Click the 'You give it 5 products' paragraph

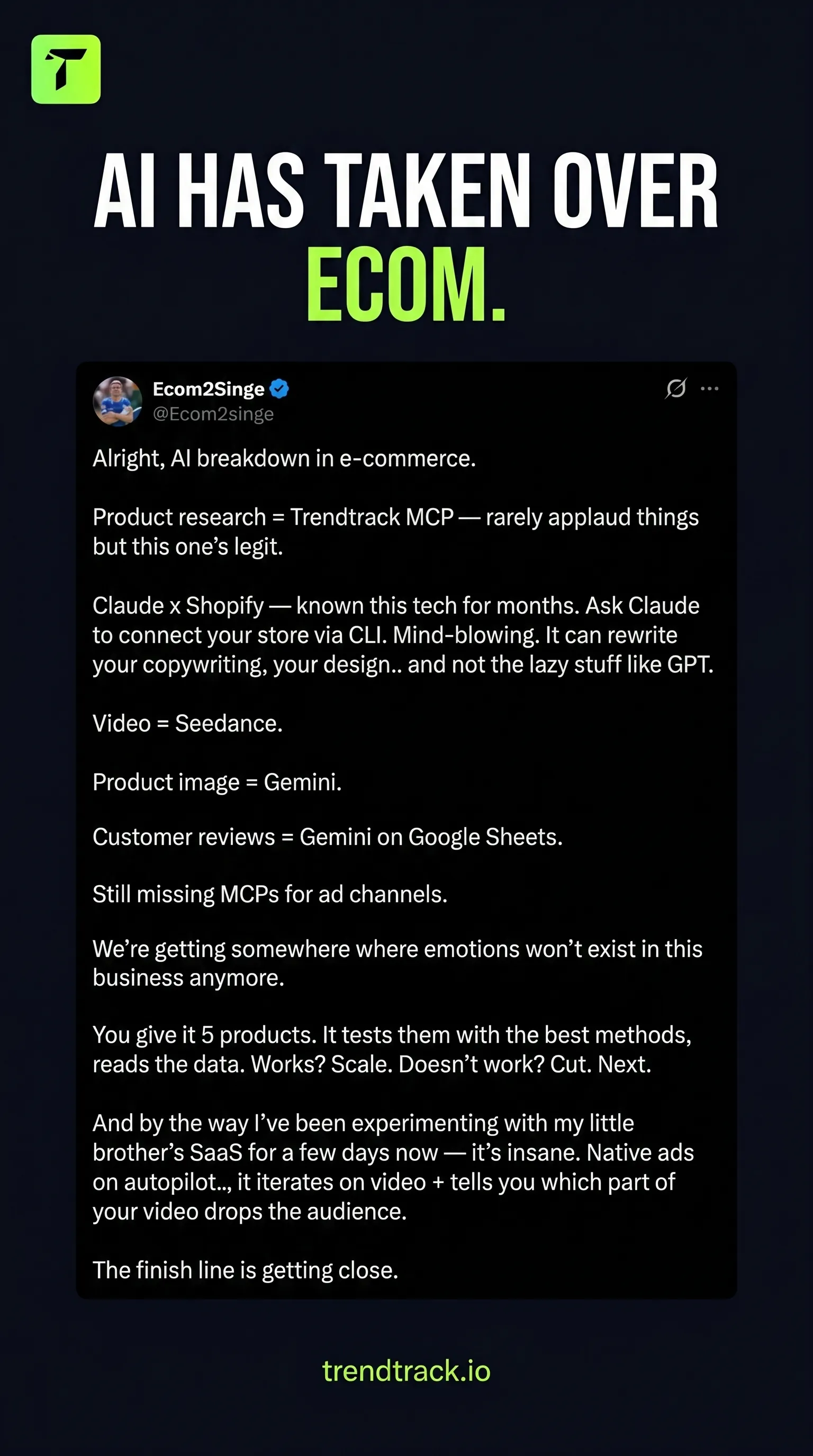[392, 1050]
